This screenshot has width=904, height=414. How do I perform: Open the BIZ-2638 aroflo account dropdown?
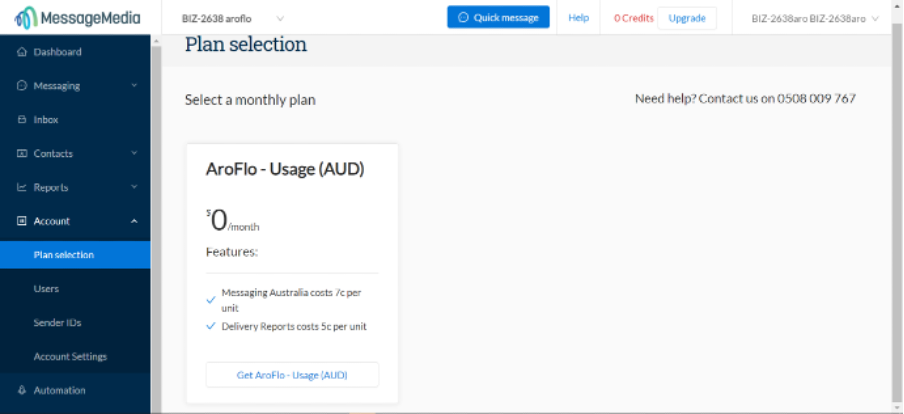coord(233,18)
